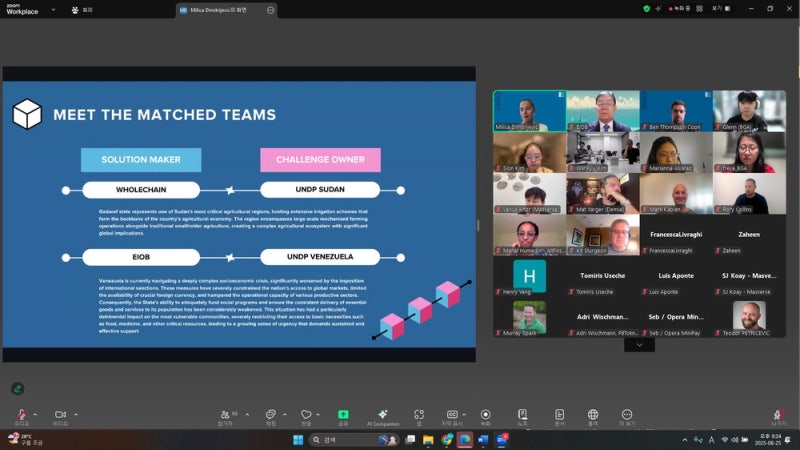
Task: Select Ben Thompson Coon video tile
Action: (x=676, y=111)
